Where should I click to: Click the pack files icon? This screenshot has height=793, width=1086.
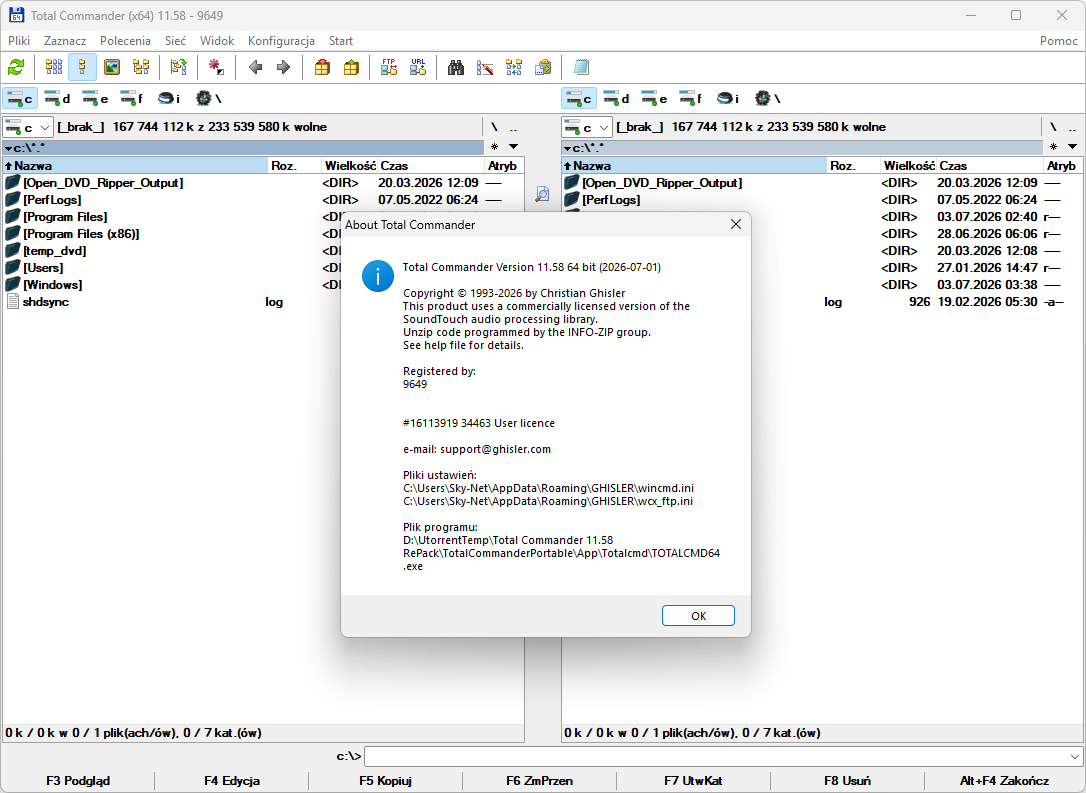click(322, 67)
